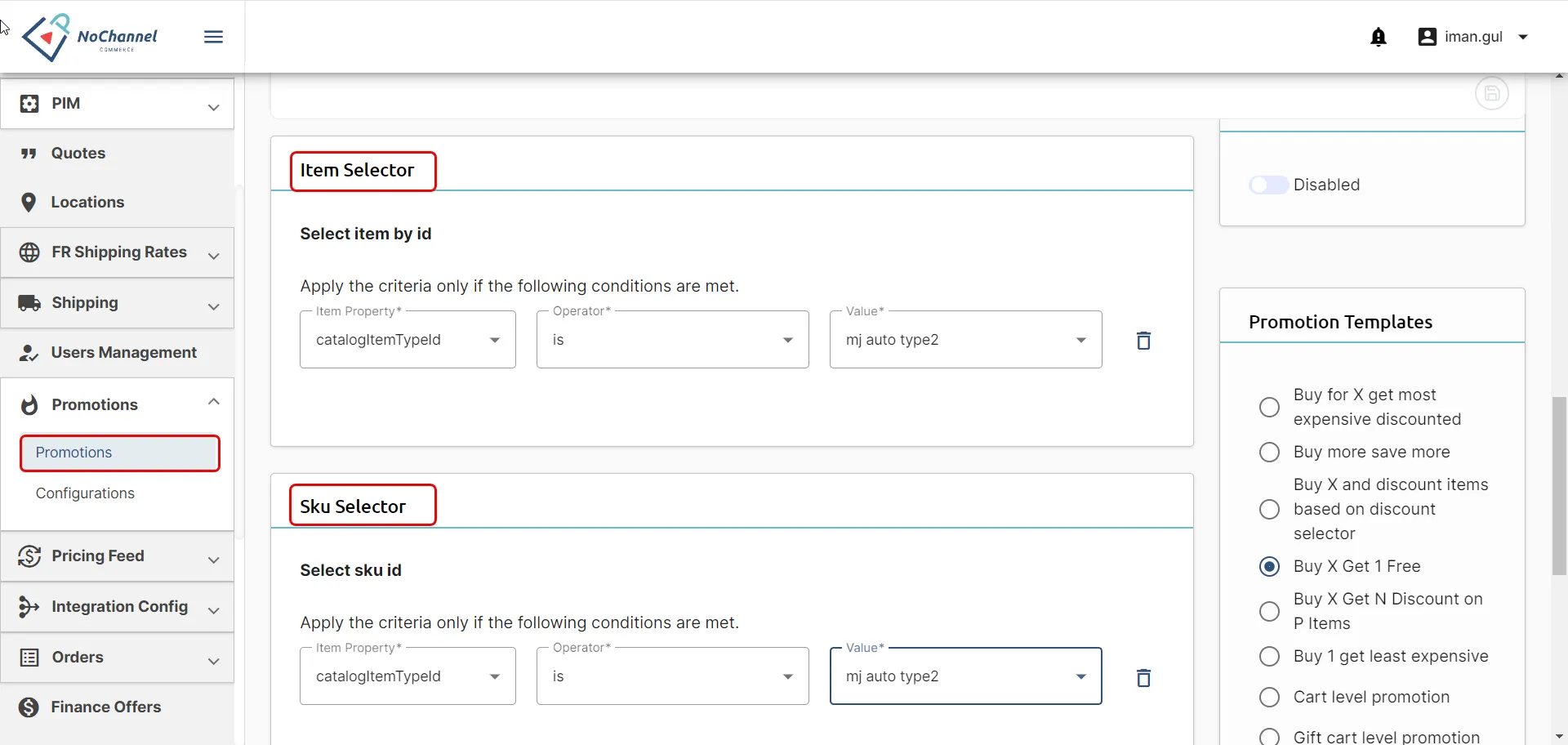This screenshot has width=1568, height=745.
Task: Click the FR Shipping Rates globe icon
Action: tap(29, 252)
